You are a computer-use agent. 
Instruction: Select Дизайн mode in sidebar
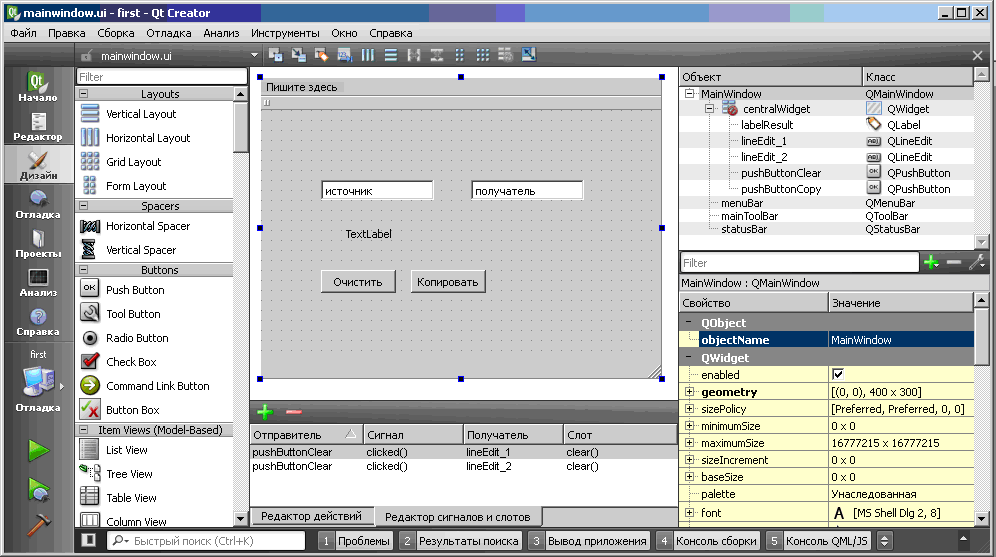click(38, 165)
